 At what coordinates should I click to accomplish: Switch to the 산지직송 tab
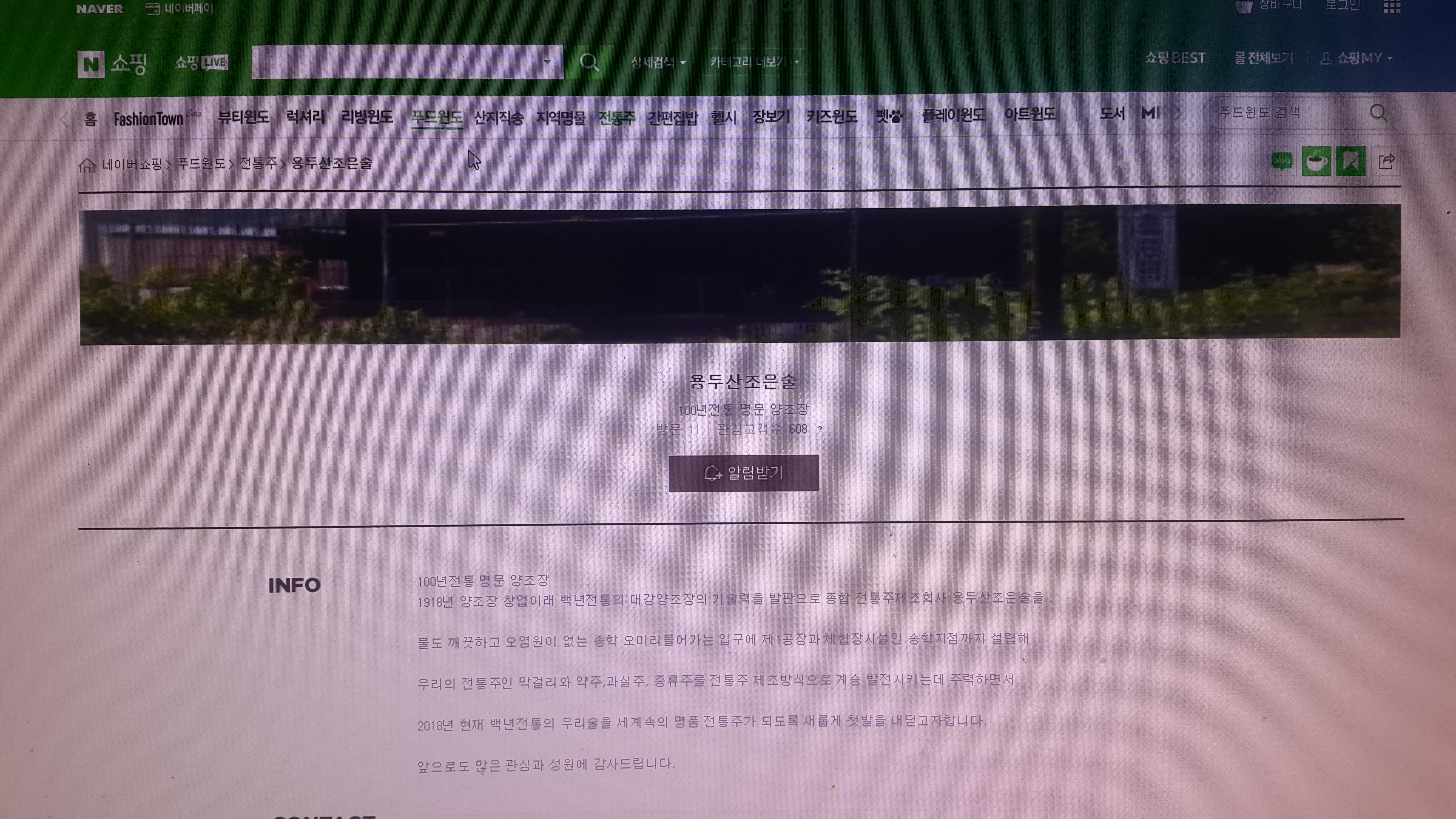(x=498, y=118)
